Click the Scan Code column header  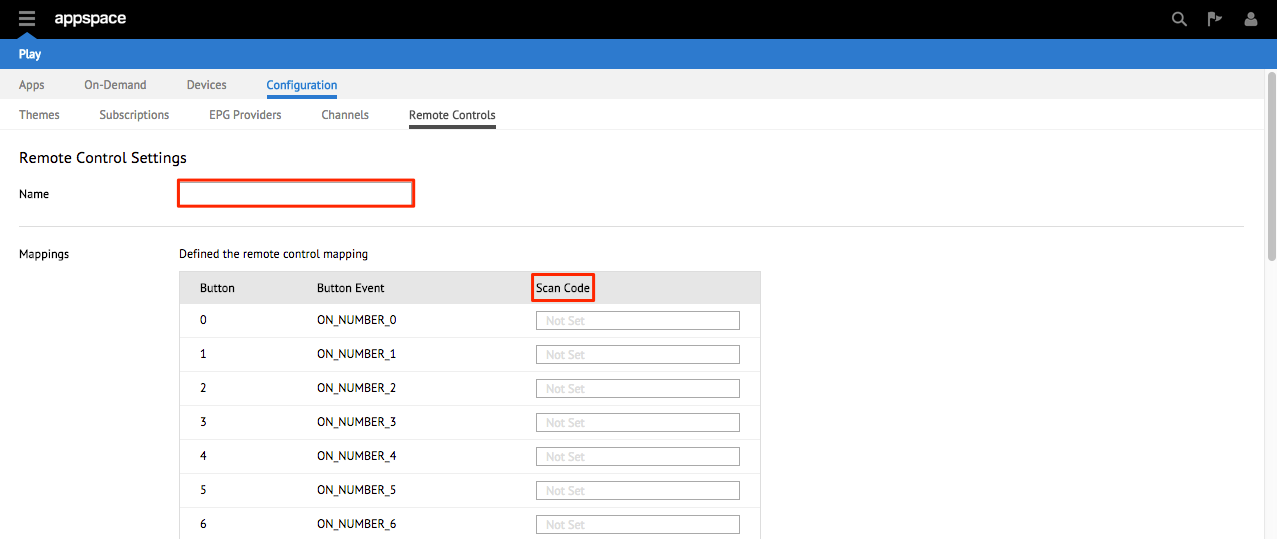point(563,288)
